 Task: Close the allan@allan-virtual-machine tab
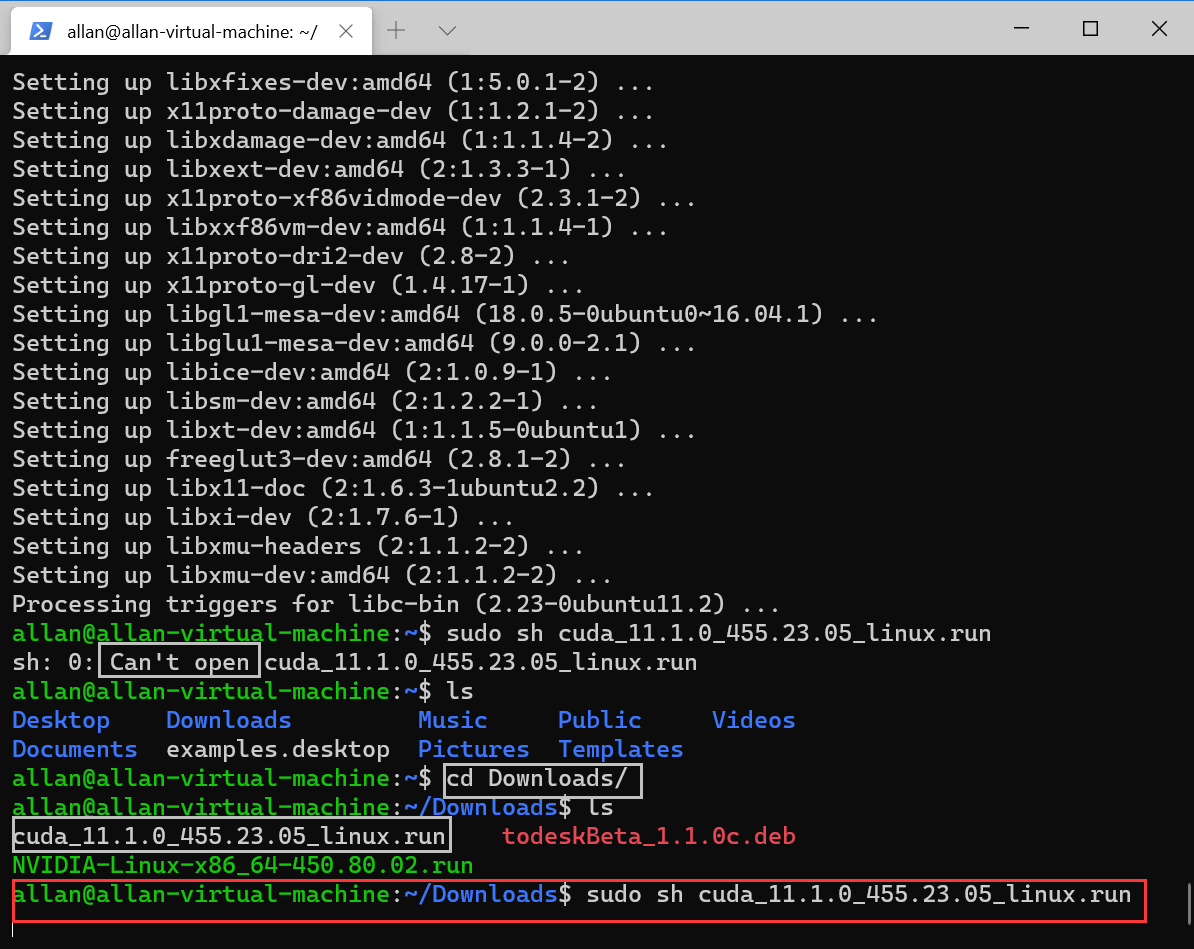[x=346, y=31]
